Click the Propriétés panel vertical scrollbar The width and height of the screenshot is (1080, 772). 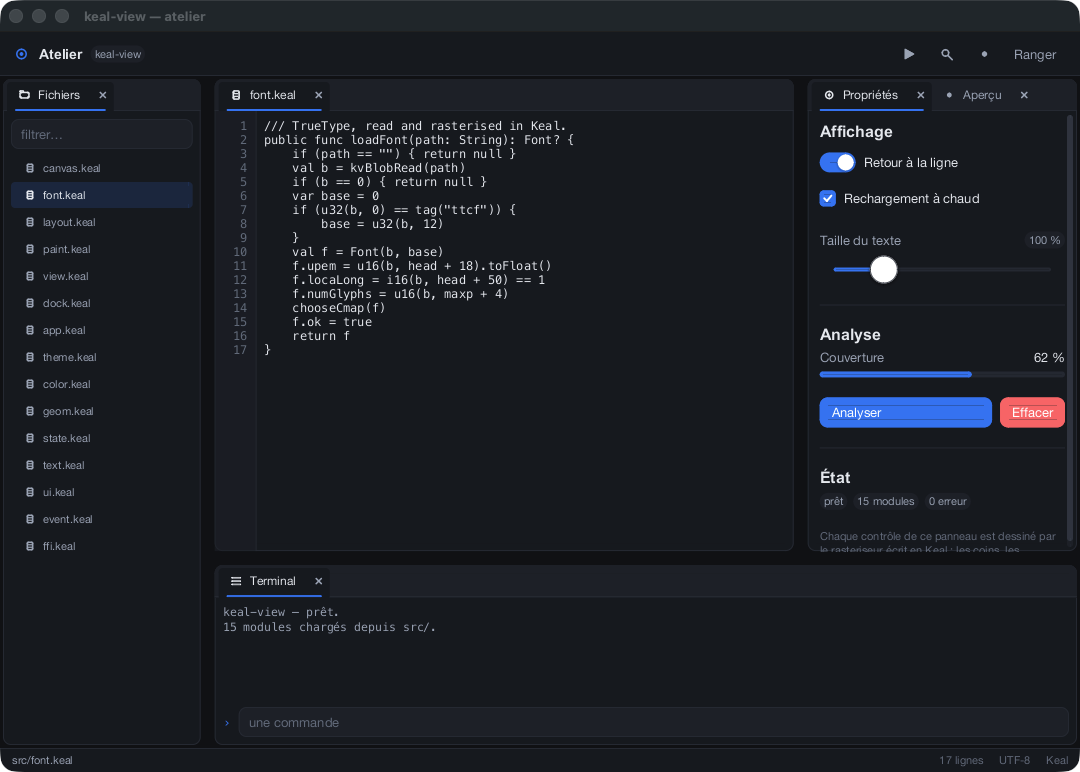[1070, 328]
